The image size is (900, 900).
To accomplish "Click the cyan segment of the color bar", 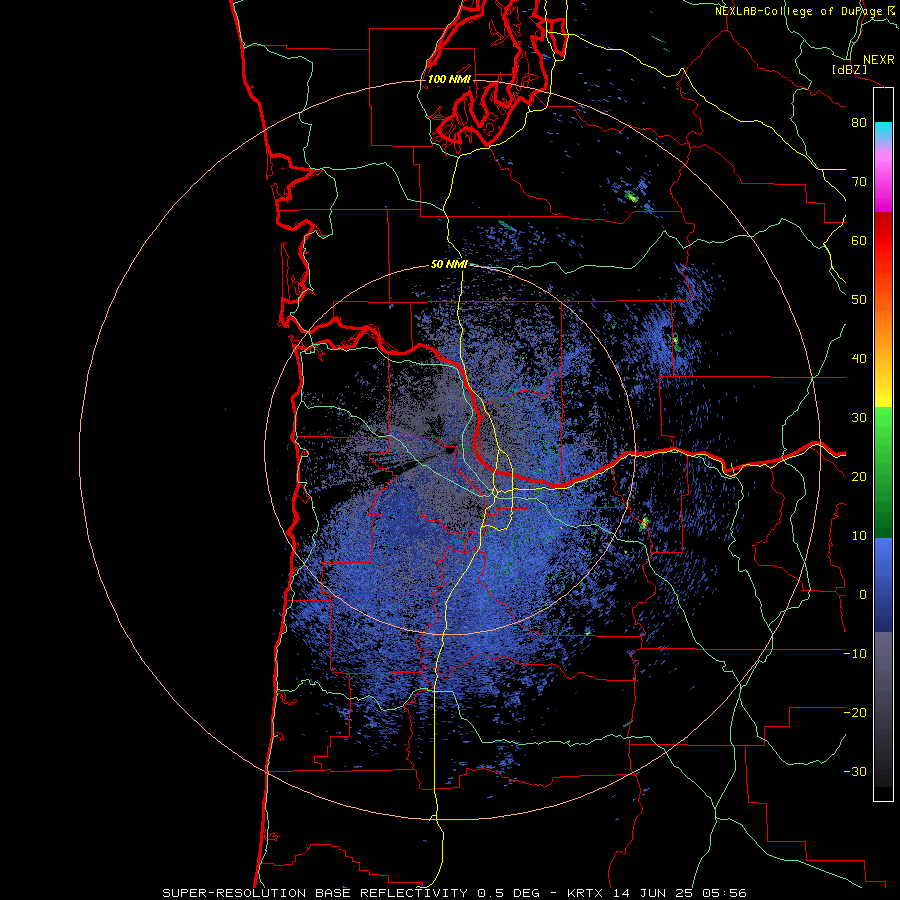I will (x=883, y=131).
